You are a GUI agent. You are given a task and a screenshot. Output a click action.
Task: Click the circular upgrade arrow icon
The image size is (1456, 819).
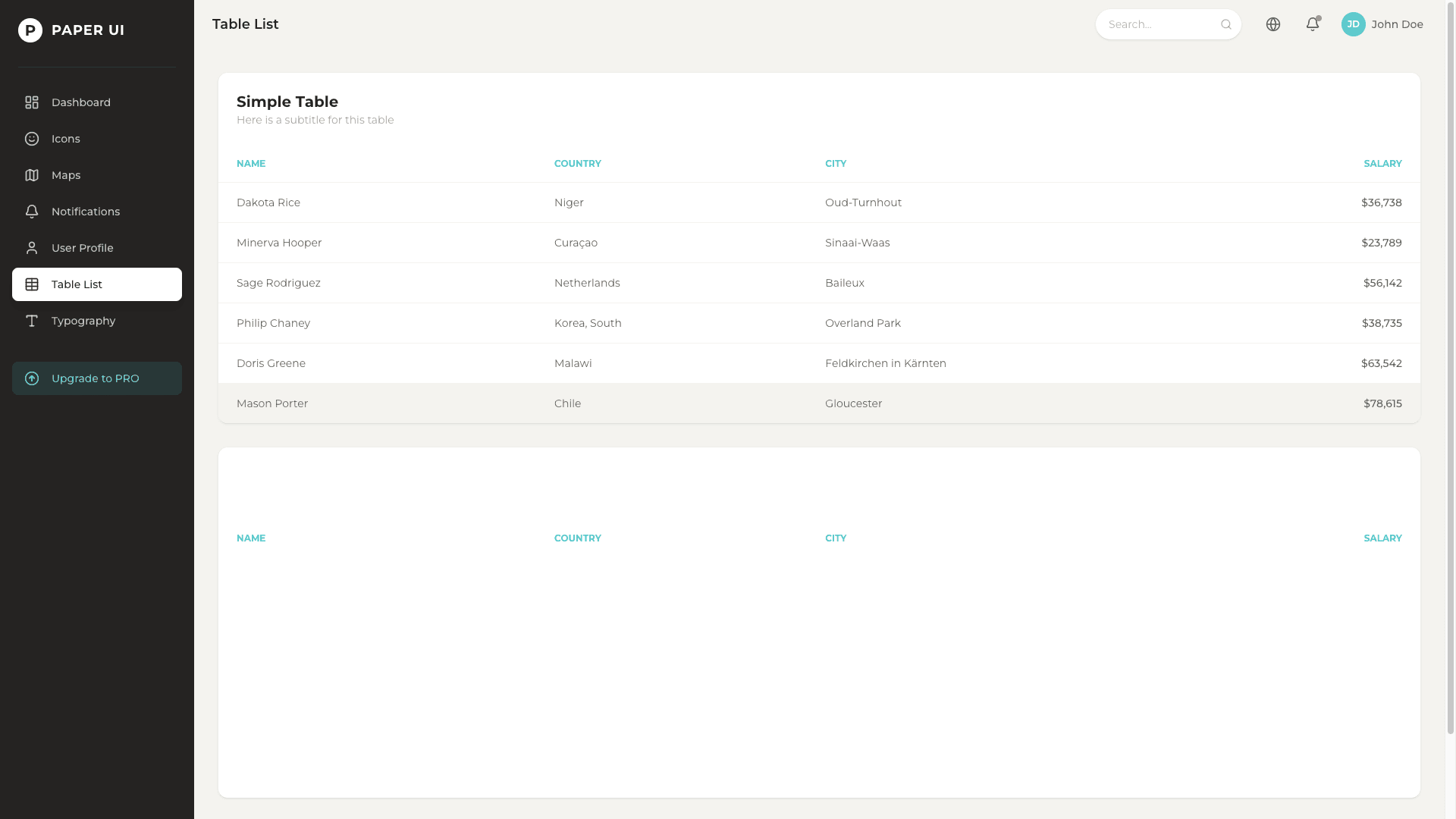[31, 378]
